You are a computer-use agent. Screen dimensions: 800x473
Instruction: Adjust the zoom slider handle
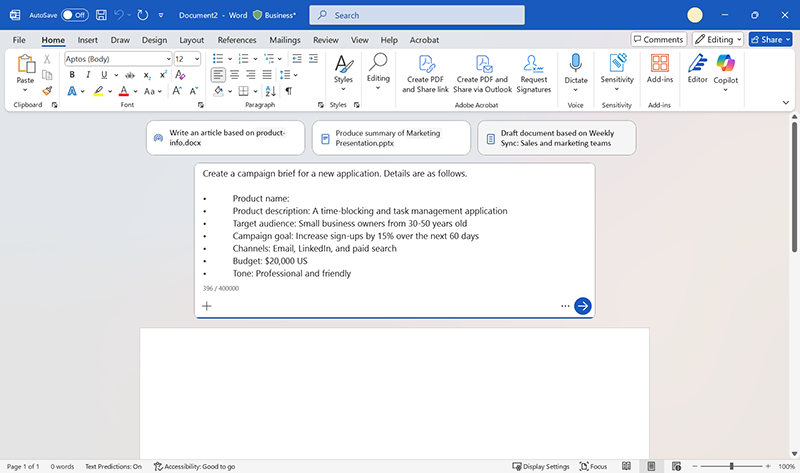(731, 466)
